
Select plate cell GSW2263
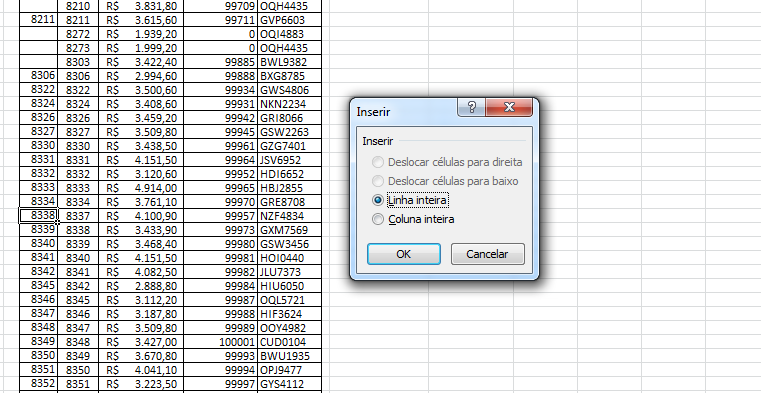tap(289, 132)
